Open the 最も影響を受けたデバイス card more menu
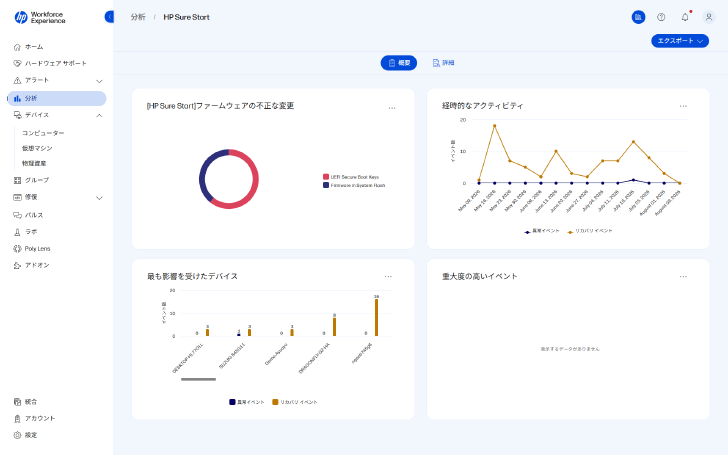The height and width of the screenshot is (455, 728). click(388, 277)
